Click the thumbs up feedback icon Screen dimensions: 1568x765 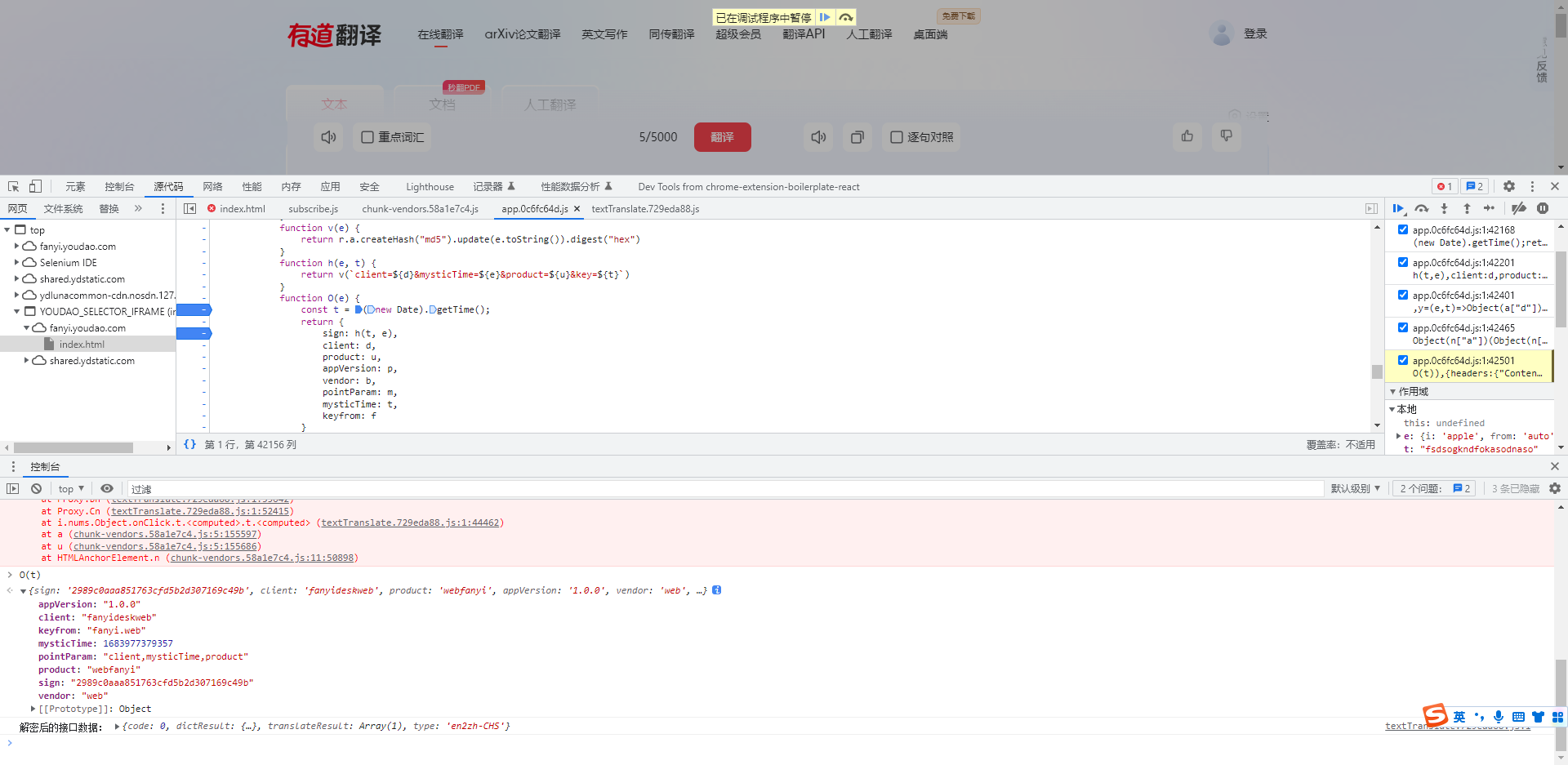[1187, 136]
